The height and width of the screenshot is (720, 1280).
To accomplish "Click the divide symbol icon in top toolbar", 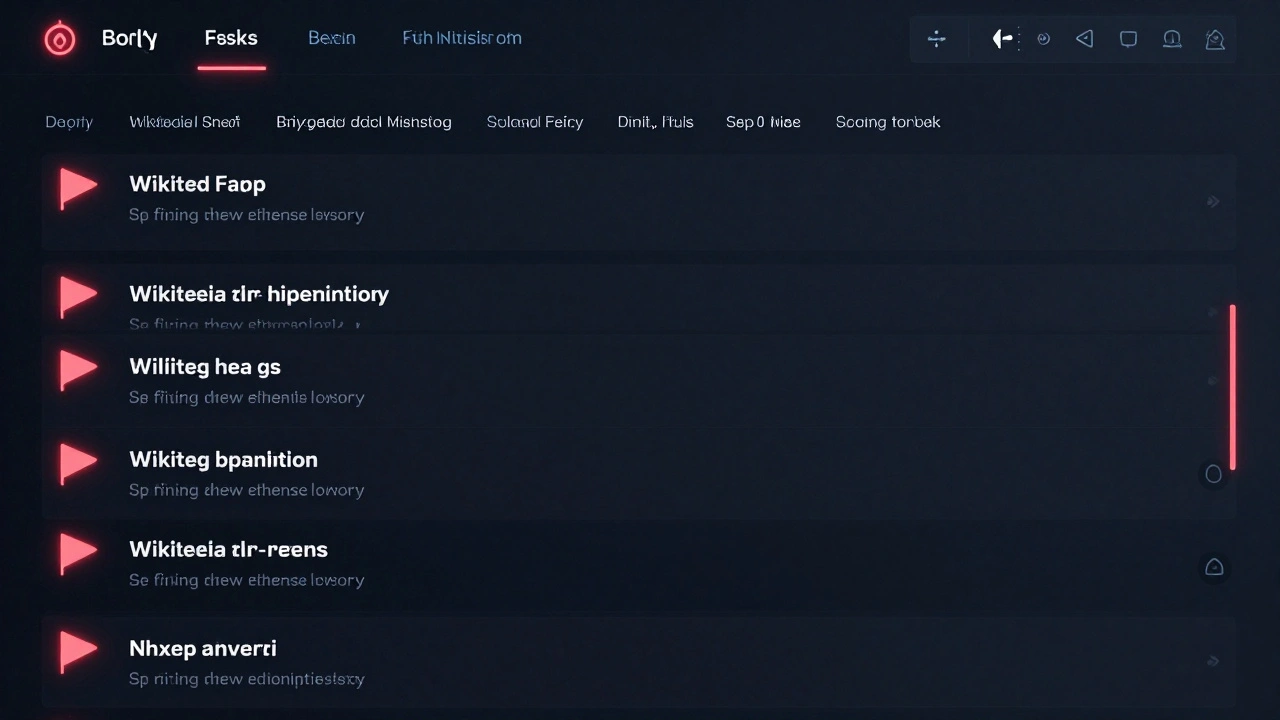I will (937, 39).
